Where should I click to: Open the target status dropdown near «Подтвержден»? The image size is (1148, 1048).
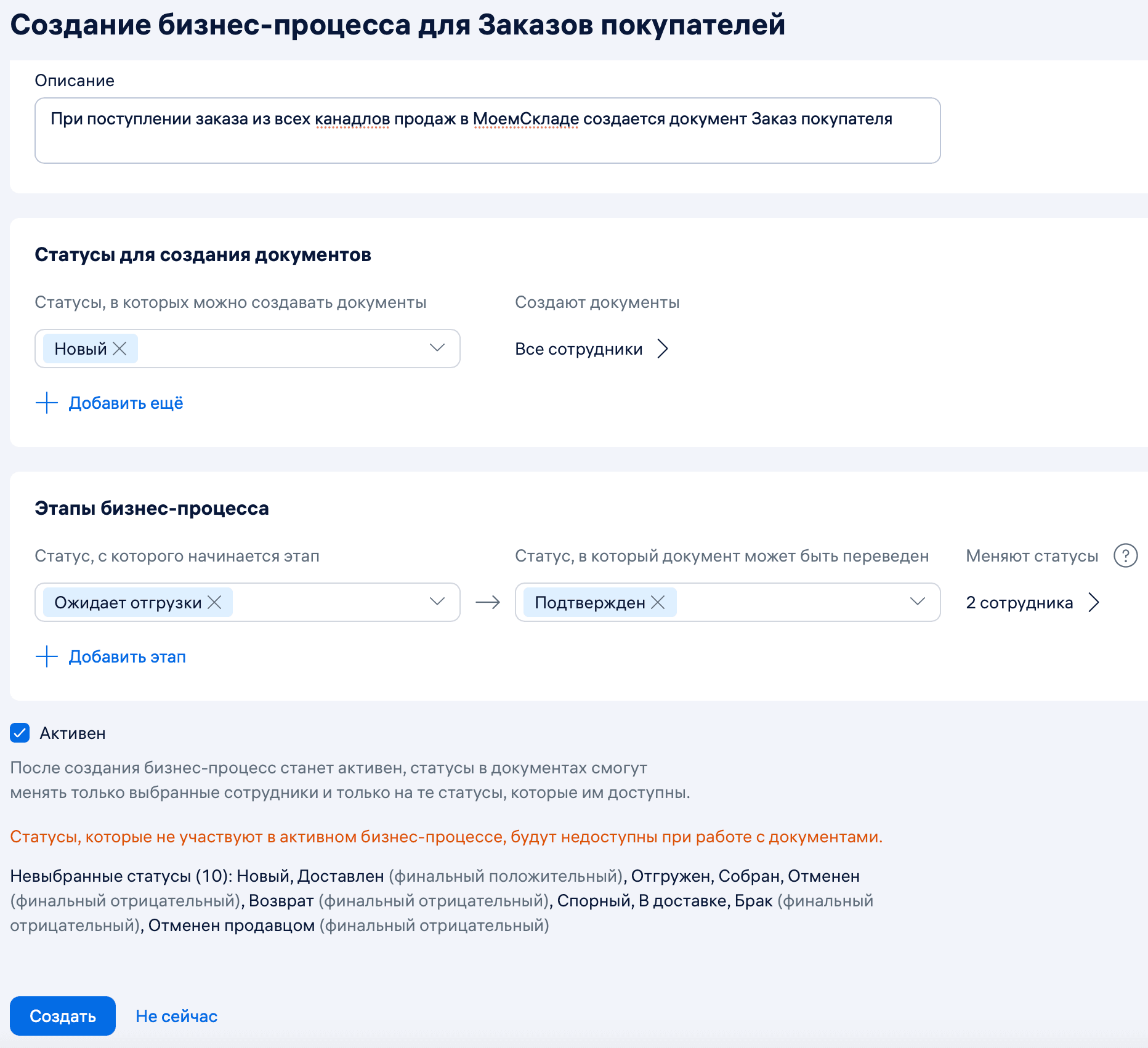(x=918, y=602)
